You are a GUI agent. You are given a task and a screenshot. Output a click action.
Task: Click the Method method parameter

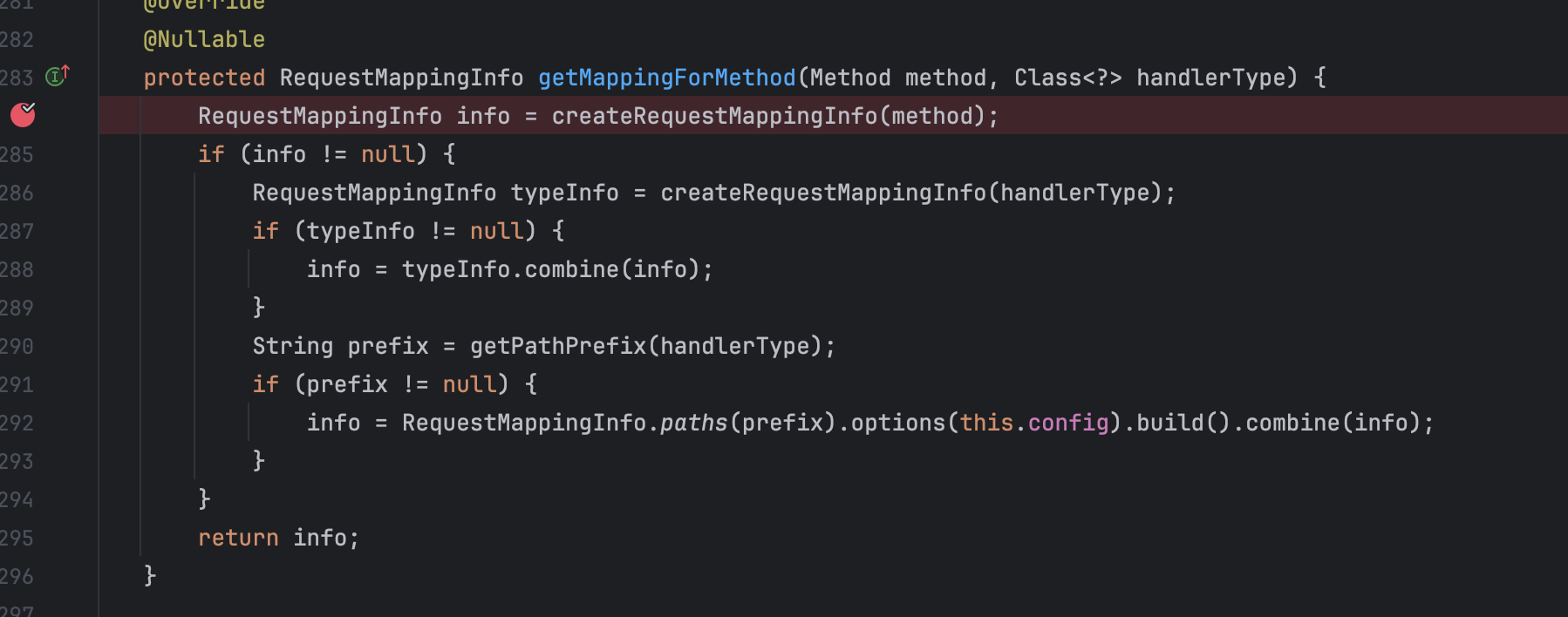(897, 78)
